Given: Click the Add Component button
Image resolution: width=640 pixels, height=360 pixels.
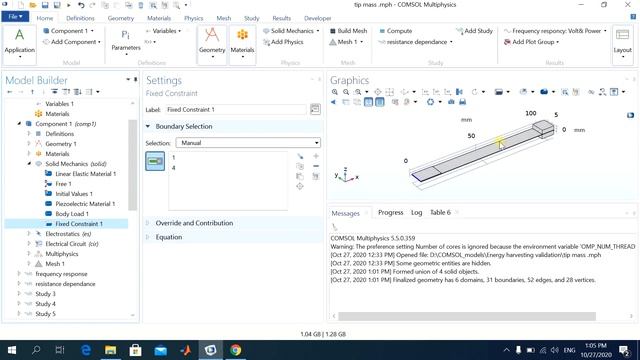Looking at the screenshot, I should (x=72, y=42).
